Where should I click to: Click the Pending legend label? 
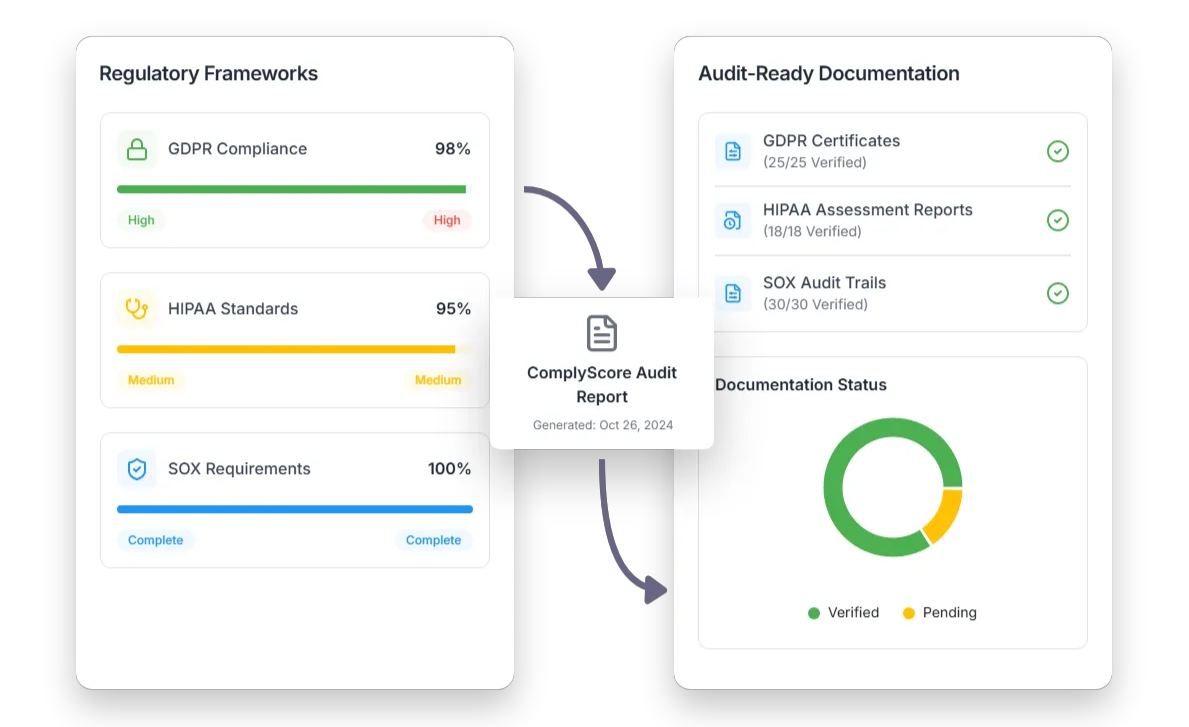tap(949, 613)
